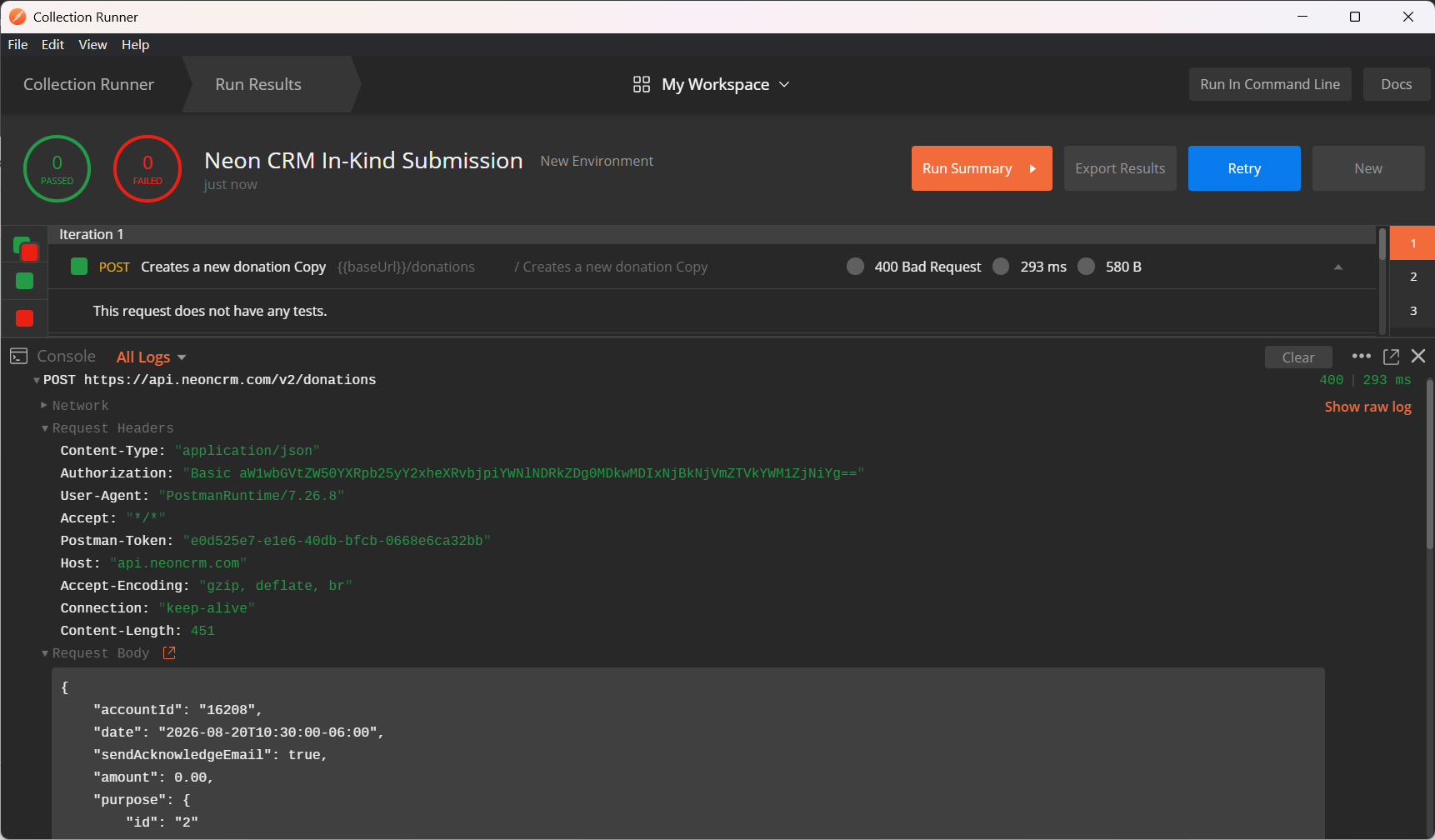Close the Console panel
The image size is (1435, 840).
point(1418,356)
